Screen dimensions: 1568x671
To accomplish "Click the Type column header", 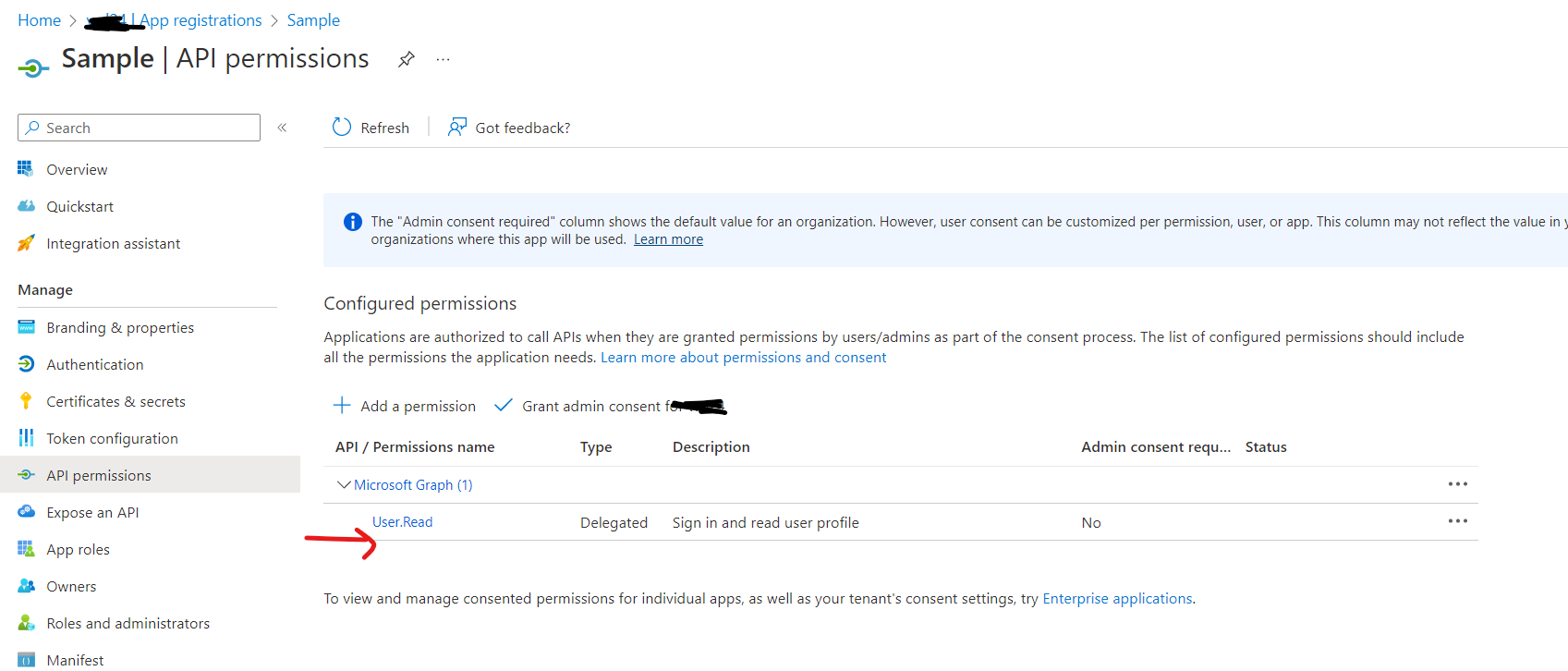I will tap(596, 446).
